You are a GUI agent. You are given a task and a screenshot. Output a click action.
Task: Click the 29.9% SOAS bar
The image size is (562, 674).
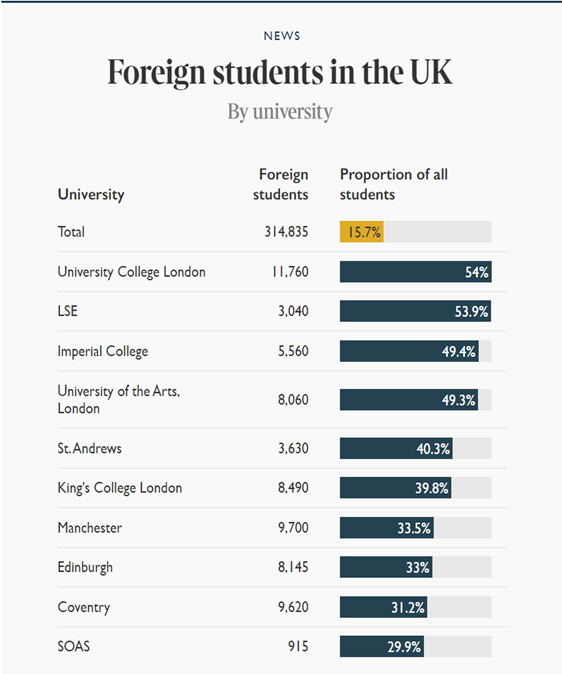(381, 646)
